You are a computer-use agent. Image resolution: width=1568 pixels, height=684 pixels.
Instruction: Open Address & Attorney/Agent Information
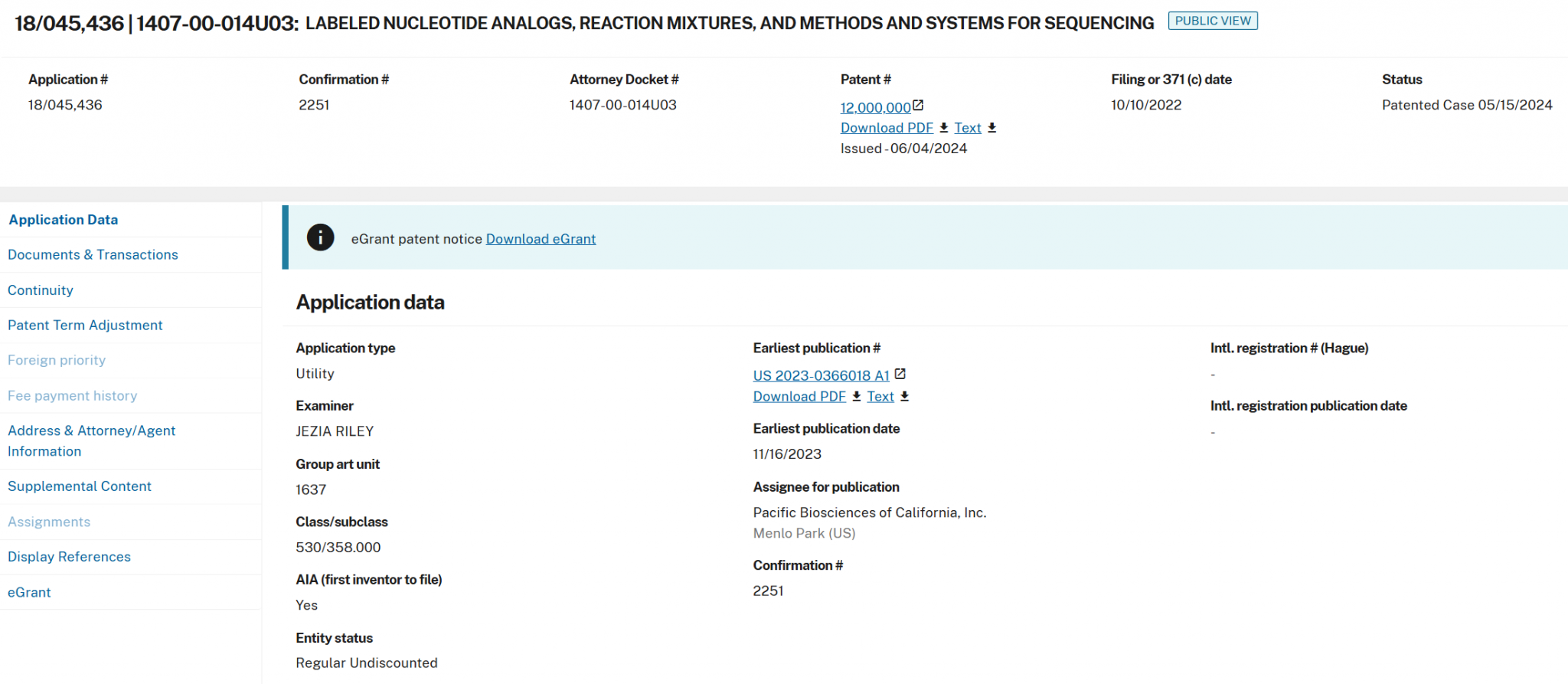pyautogui.click(x=91, y=441)
